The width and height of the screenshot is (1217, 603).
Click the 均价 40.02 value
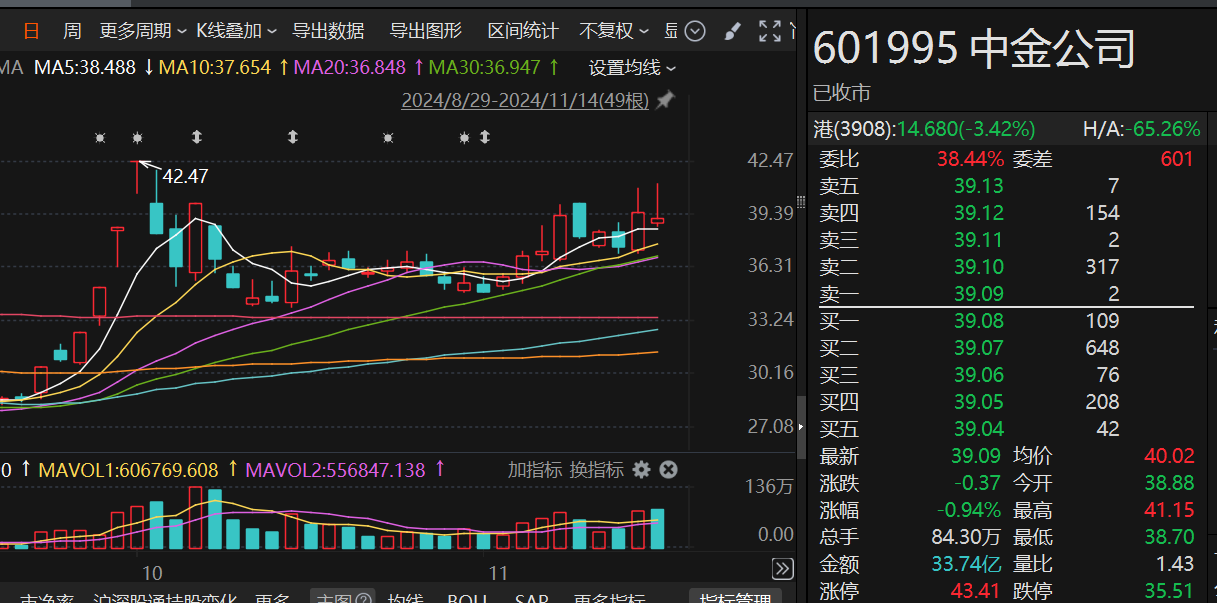(x=1169, y=456)
